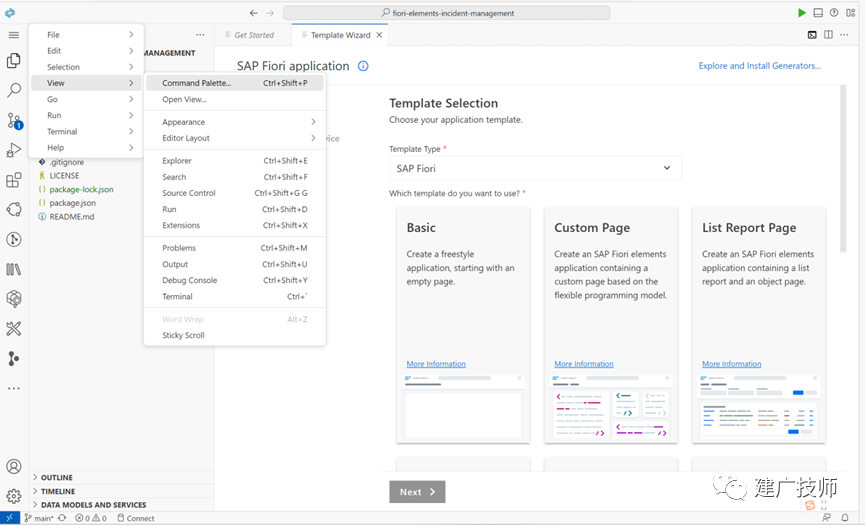Go back with the left arrow

(253, 13)
